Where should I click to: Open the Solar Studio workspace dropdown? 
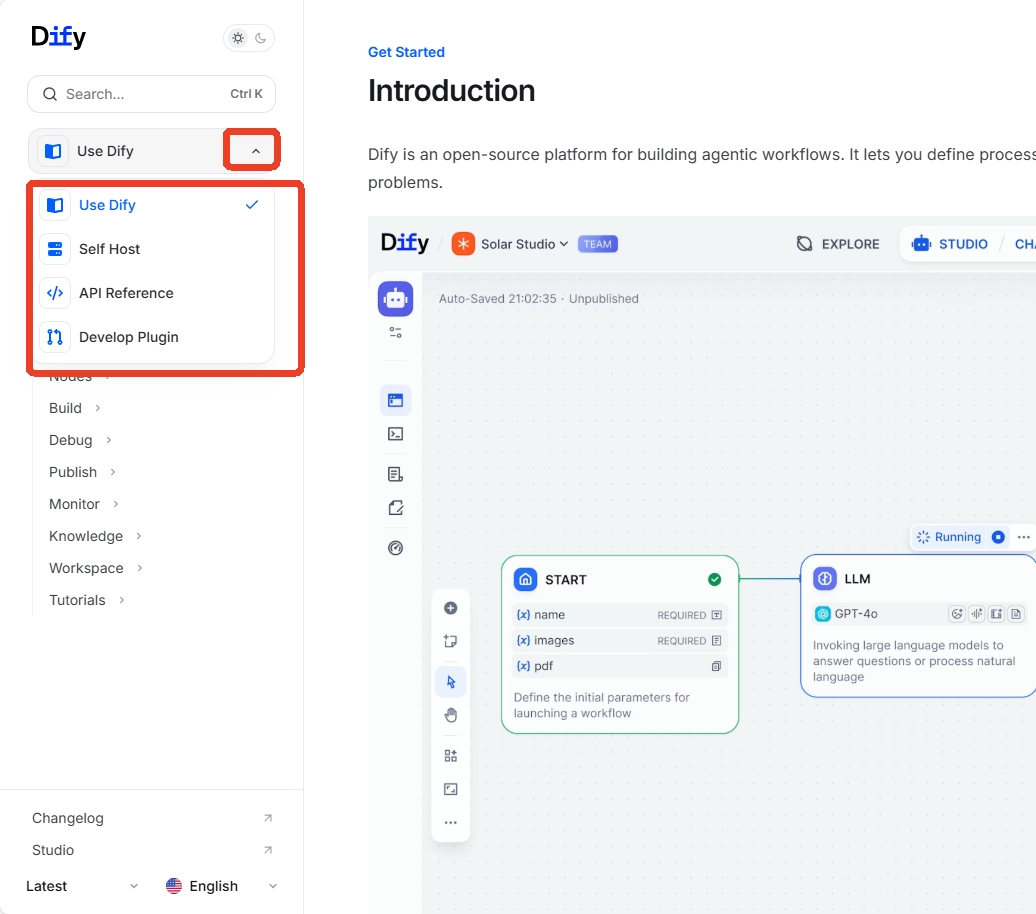coord(525,245)
